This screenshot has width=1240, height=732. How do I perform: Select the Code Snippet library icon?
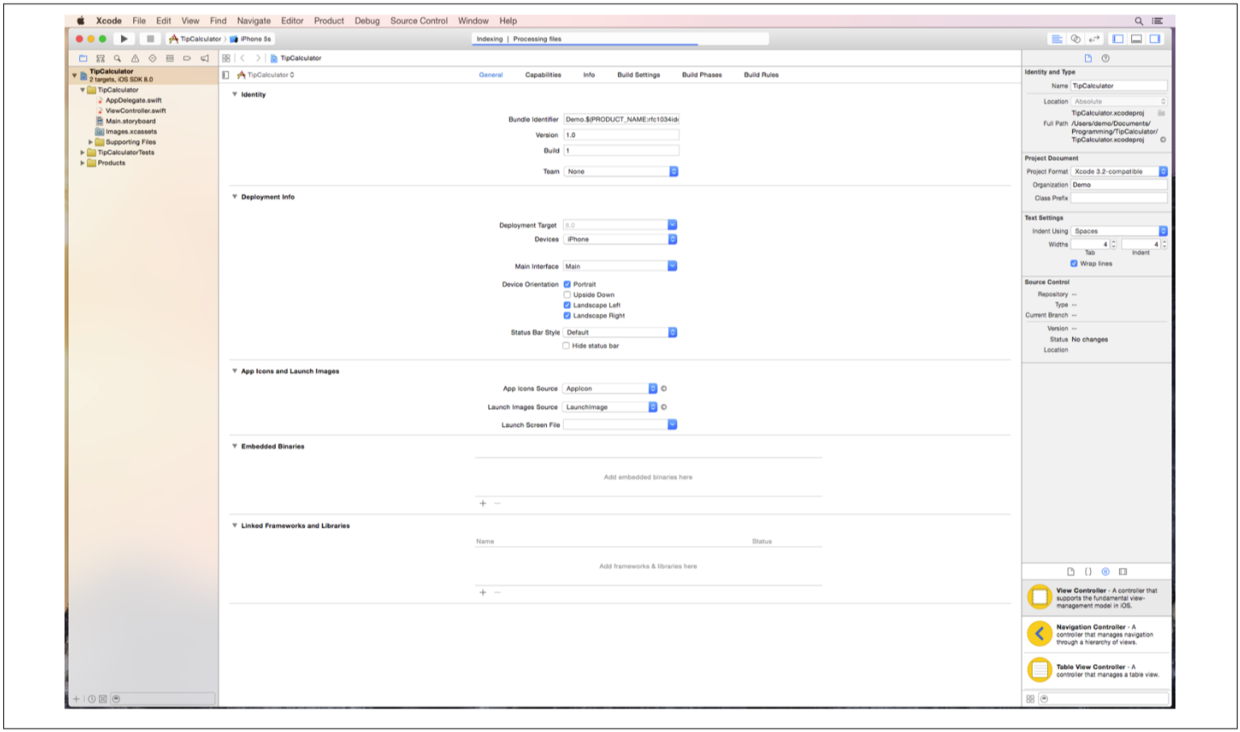tap(1088, 572)
